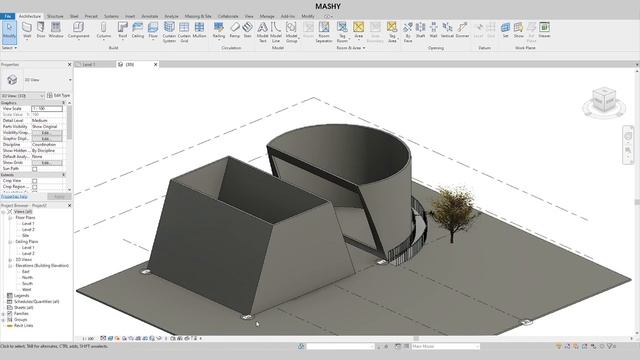Toggle the Crop View checkbox
This screenshot has width=640, height=360.
[x=35, y=181]
